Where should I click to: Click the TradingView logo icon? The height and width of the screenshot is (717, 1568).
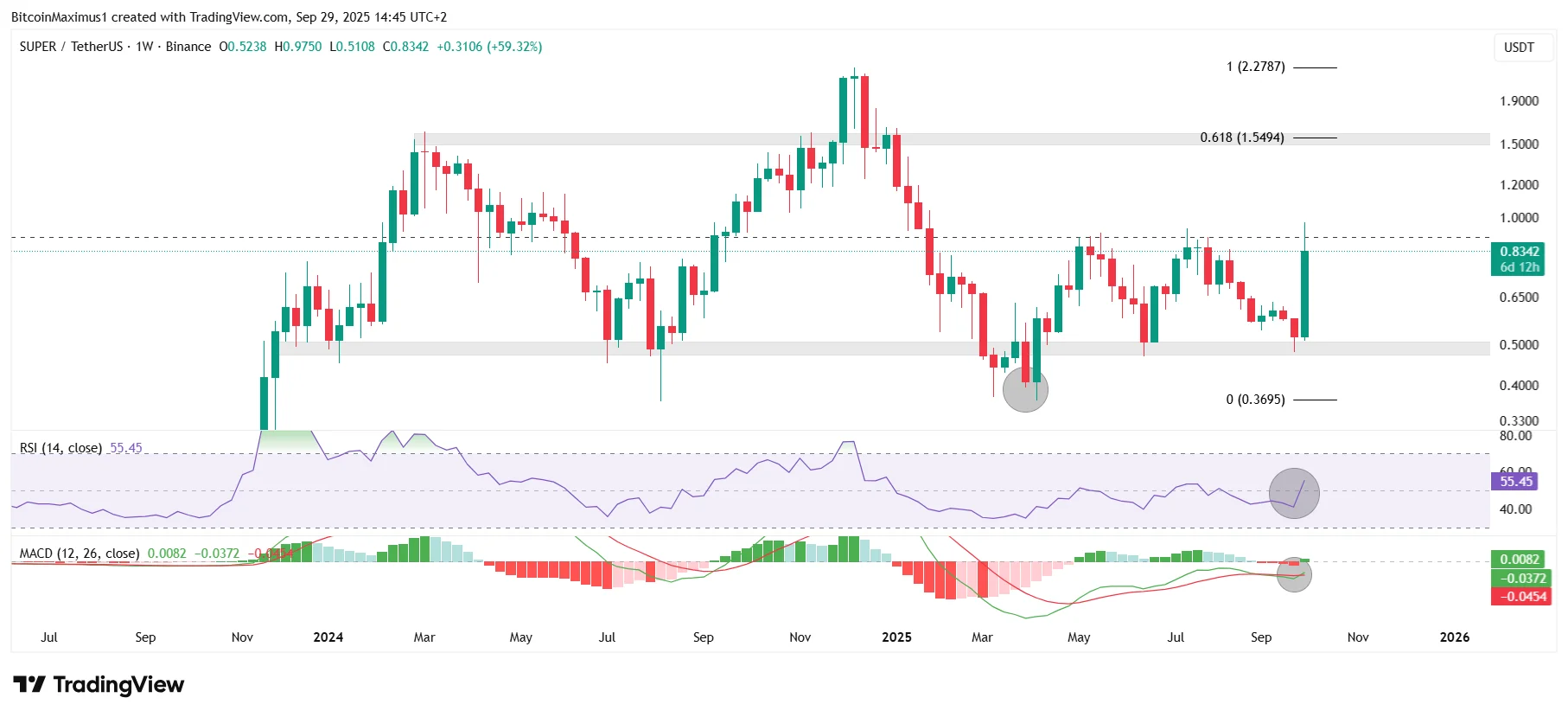(x=29, y=685)
